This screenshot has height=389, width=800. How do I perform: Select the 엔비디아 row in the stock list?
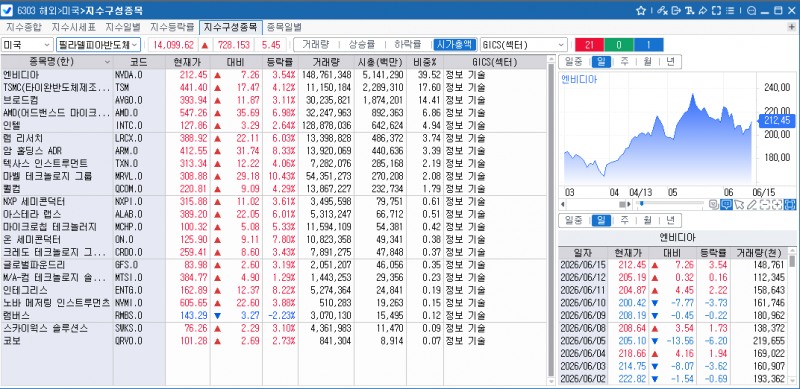273,75
